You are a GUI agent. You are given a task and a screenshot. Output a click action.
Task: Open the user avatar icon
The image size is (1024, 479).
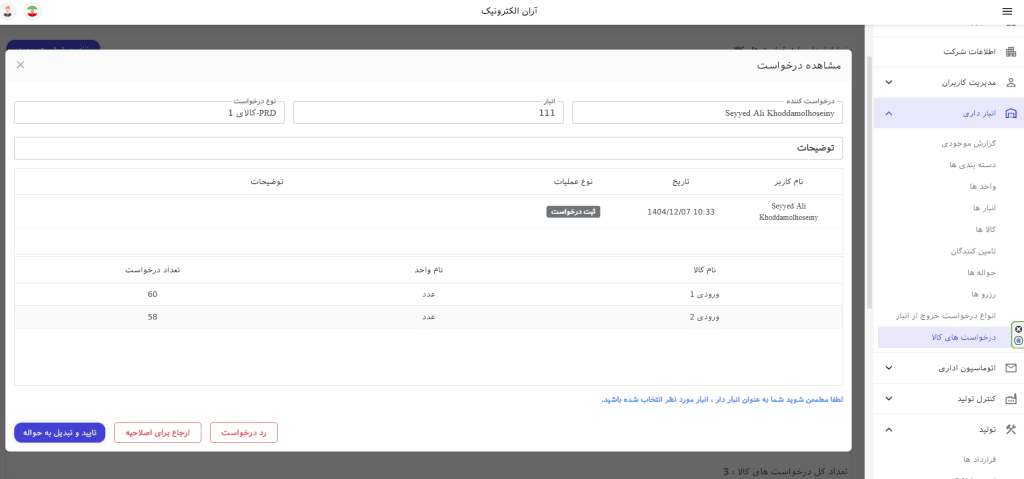tap(8, 11)
